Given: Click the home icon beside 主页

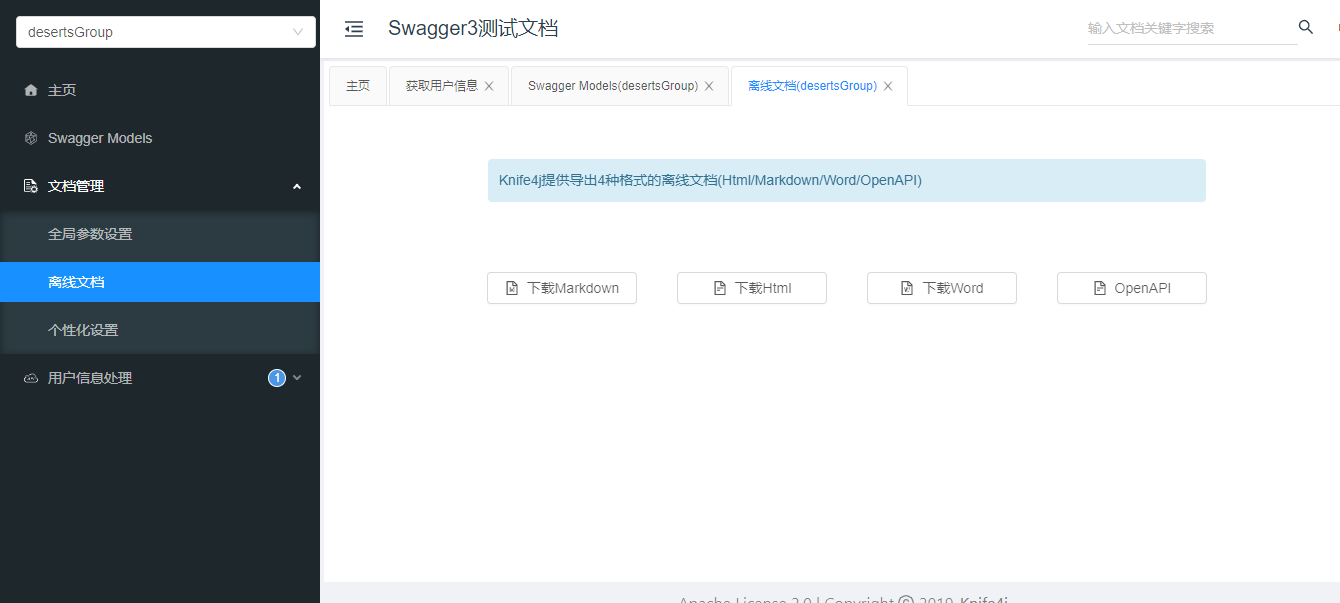Looking at the screenshot, I should coord(31,90).
